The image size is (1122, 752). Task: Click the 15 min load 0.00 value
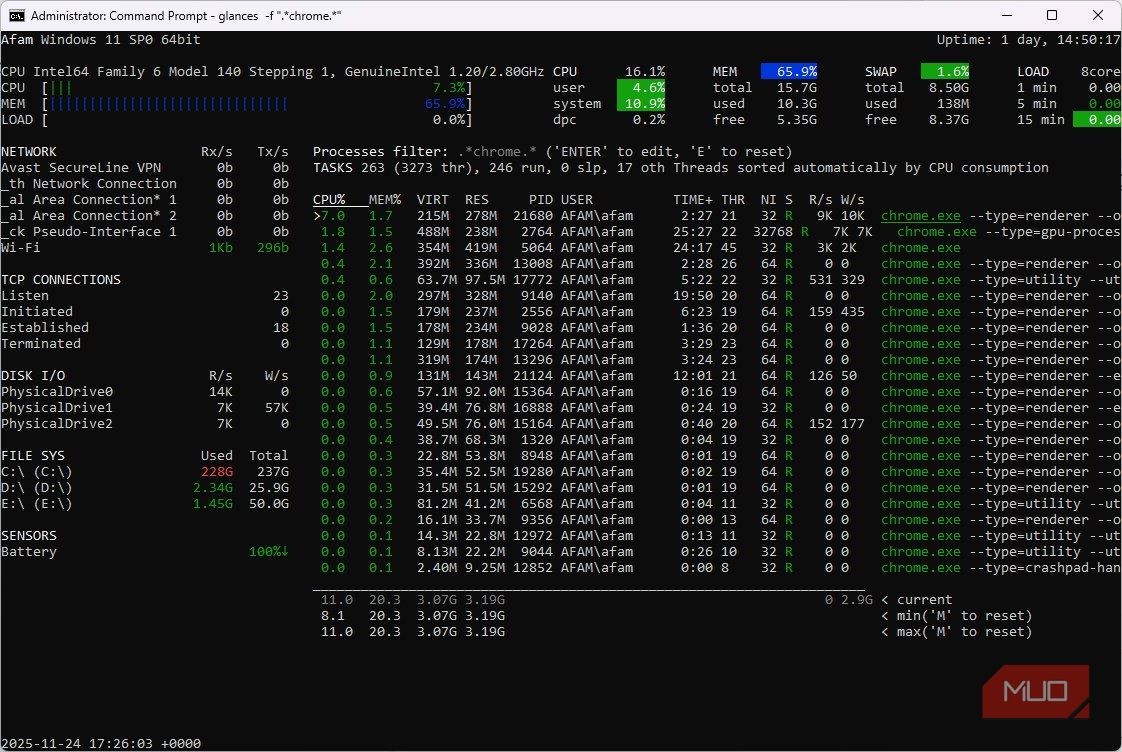pyautogui.click(x=1097, y=119)
